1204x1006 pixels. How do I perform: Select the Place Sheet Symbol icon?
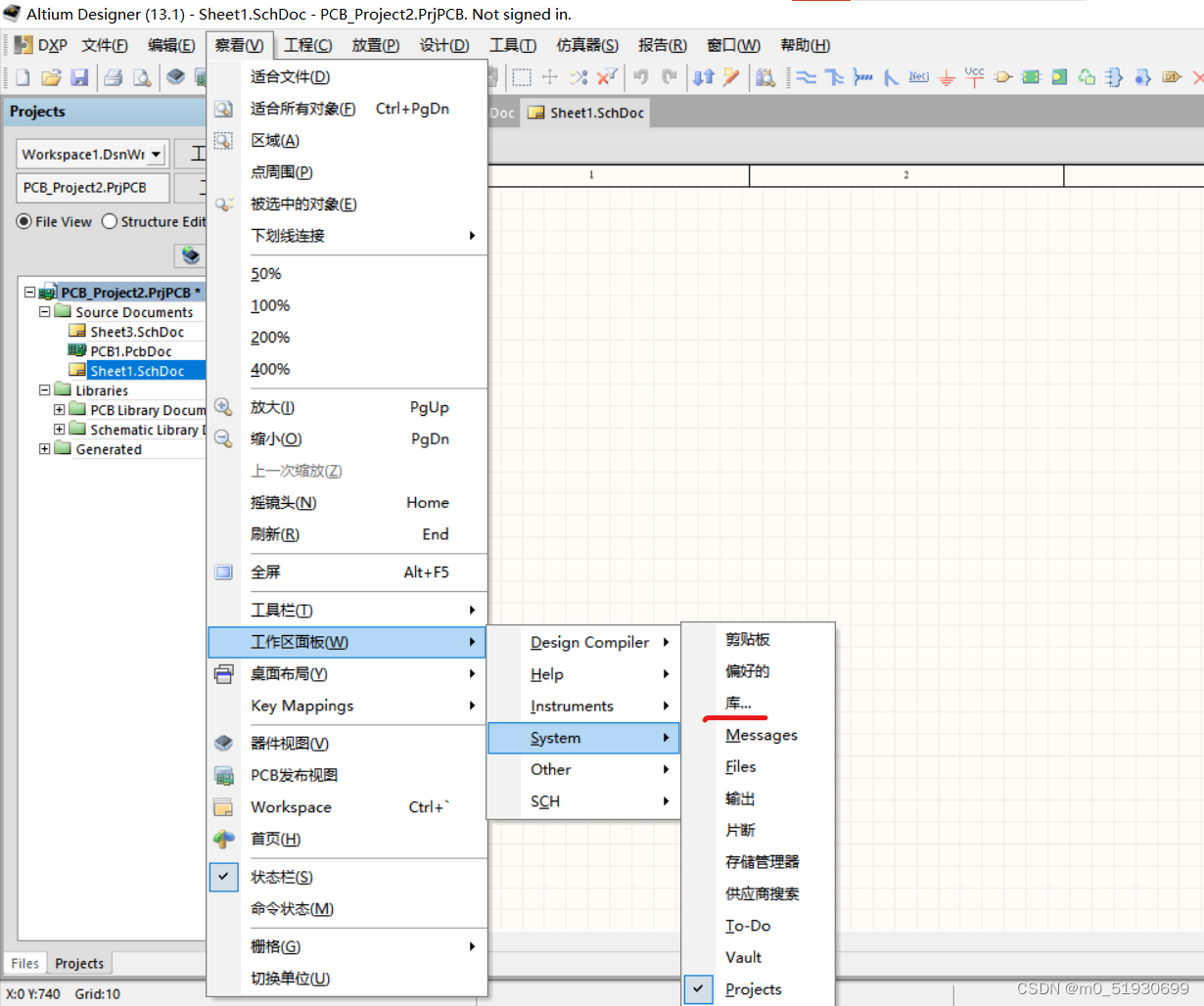1031,77
